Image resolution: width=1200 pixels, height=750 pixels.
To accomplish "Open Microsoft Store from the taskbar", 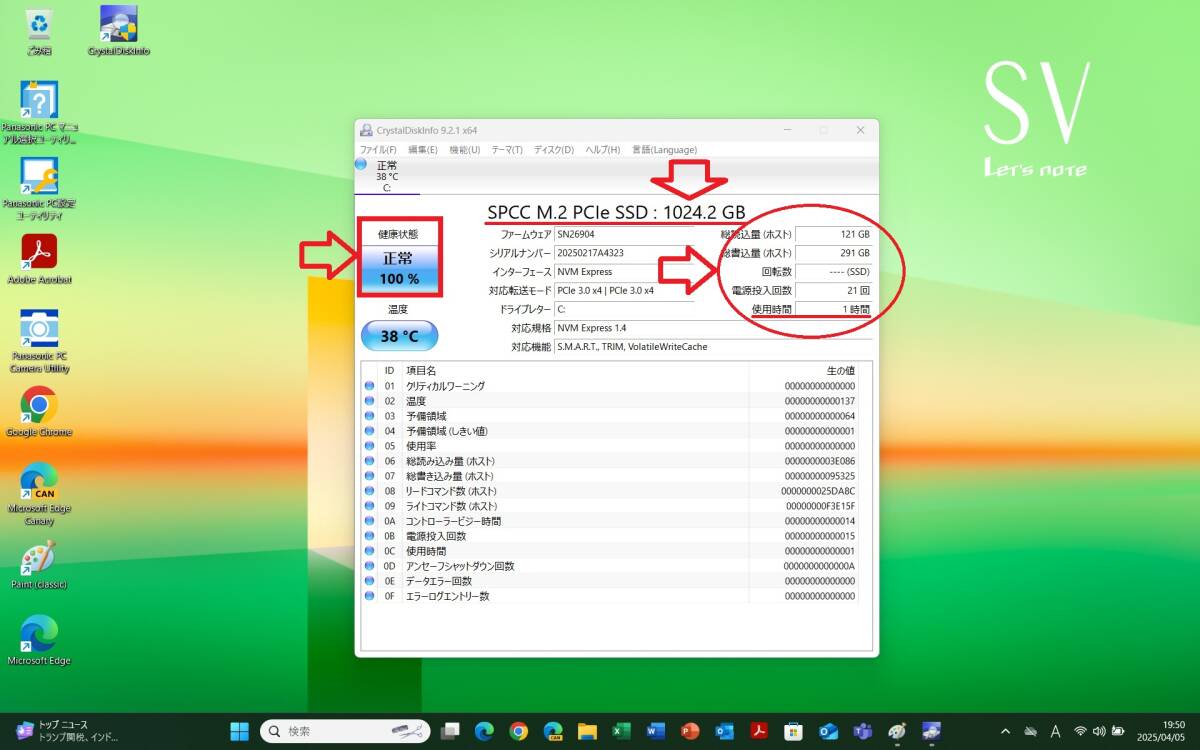I will (x=793, y=731).
